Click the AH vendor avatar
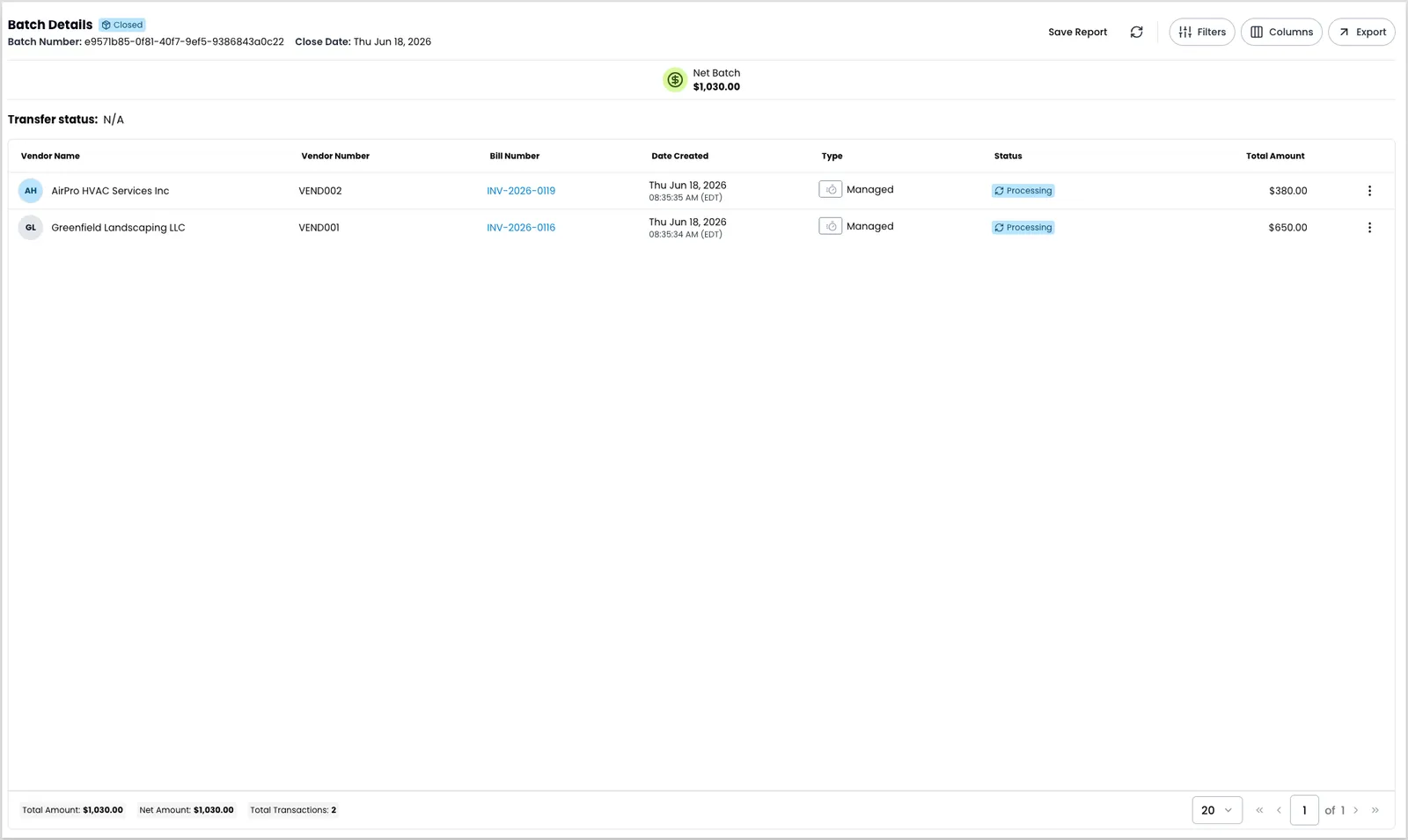This screenshot has height=840, width=1408. coord(31,191)
